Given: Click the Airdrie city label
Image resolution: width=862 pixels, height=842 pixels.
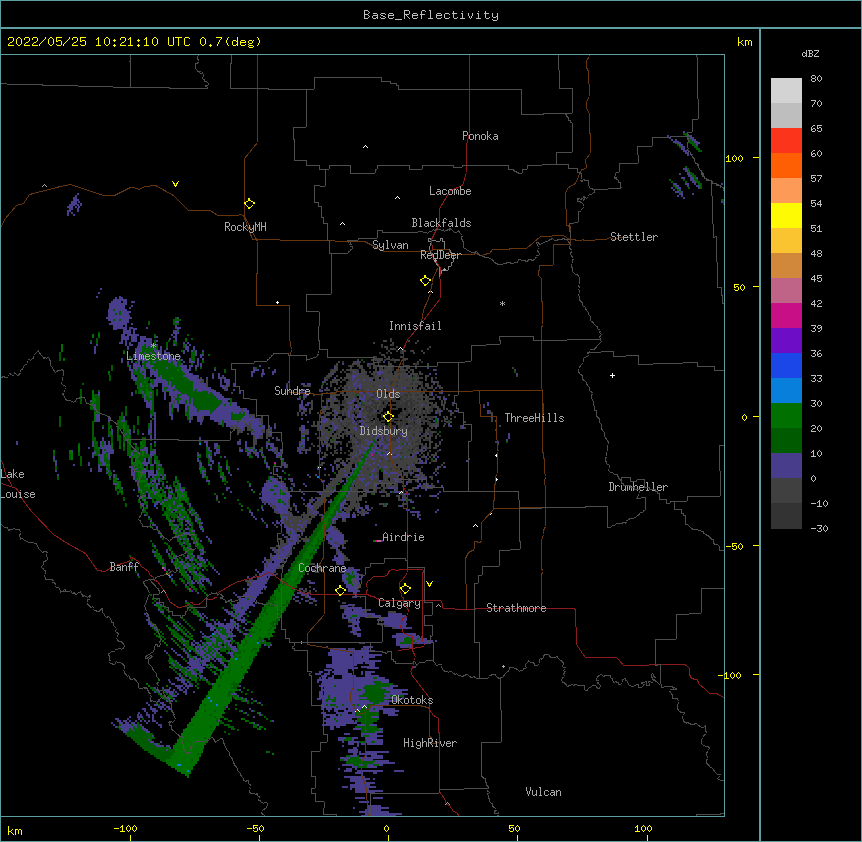Looking at the screenshot, I should (403, 537).
